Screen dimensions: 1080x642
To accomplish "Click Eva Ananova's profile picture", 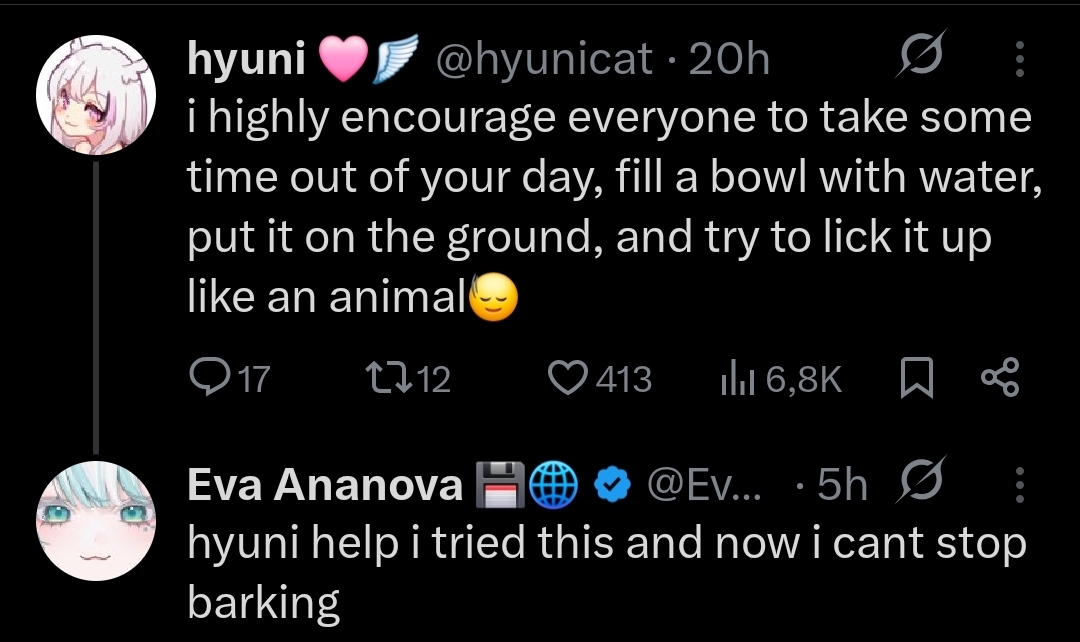I will click(97, 520).
